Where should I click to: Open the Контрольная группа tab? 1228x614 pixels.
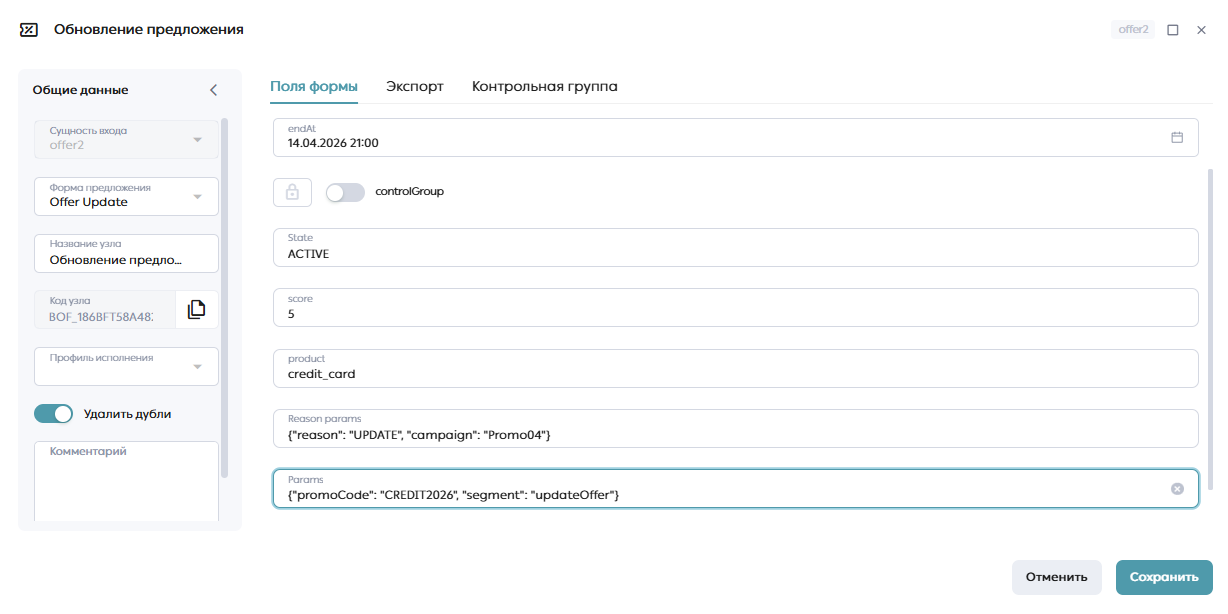545,86
